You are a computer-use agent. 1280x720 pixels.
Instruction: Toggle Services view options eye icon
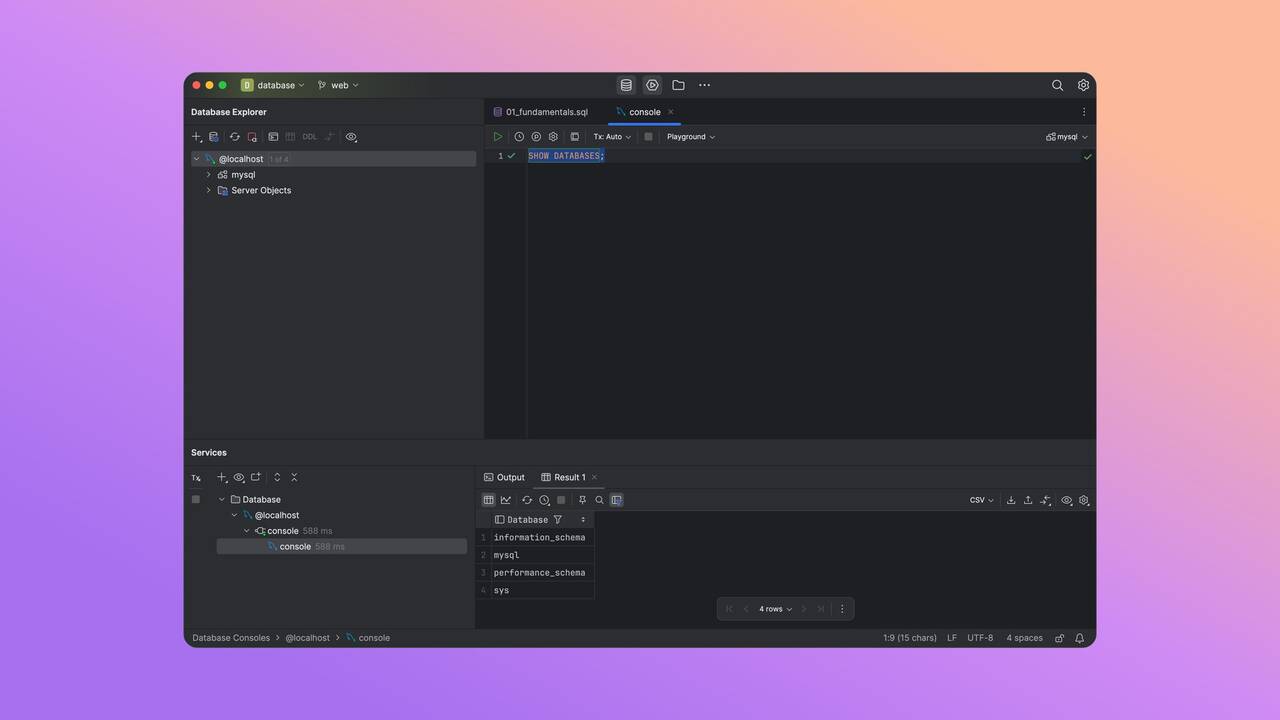[239, 478]
